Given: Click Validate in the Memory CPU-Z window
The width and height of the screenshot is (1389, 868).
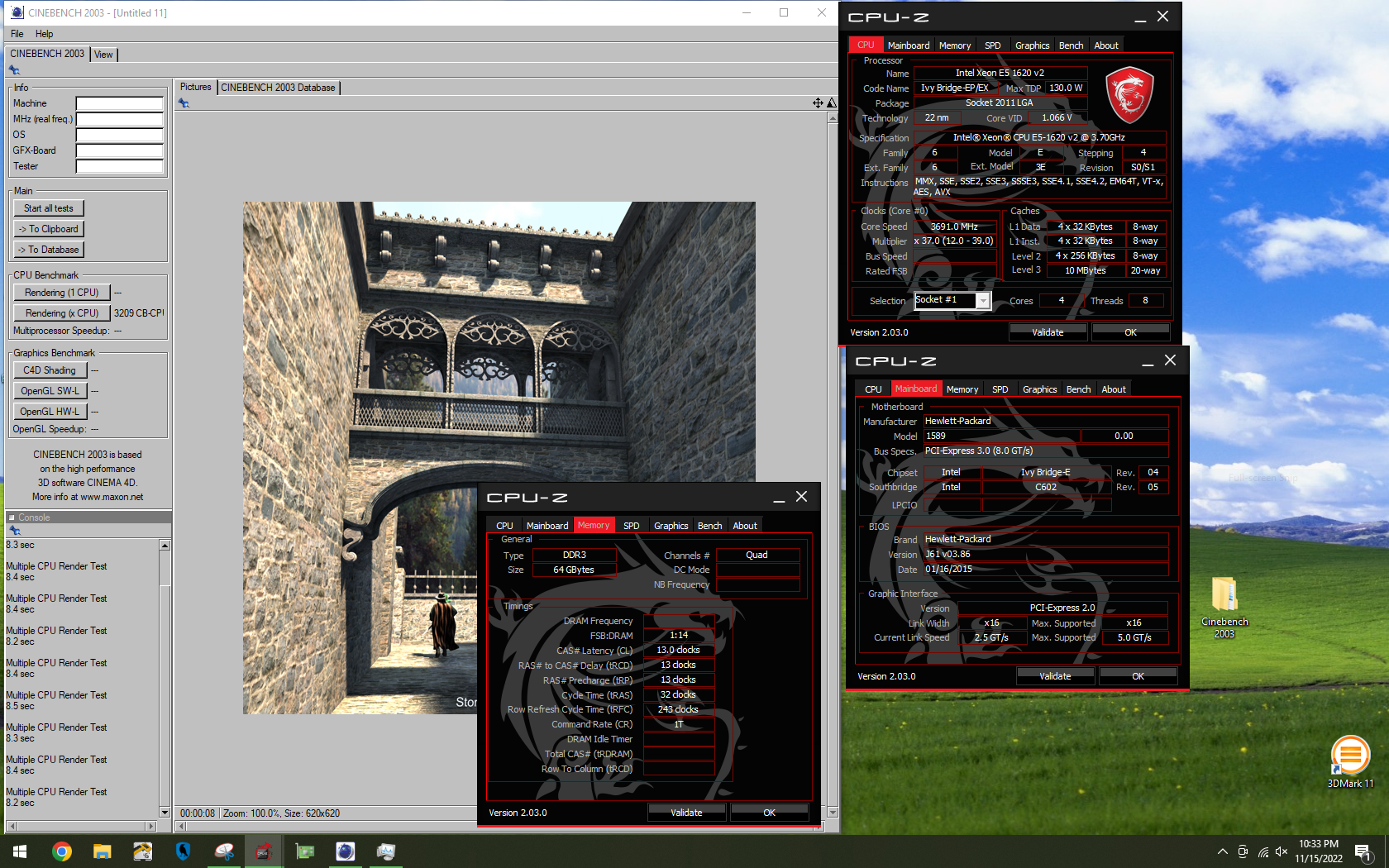Looking at the screenshot, I should [686, 813].
